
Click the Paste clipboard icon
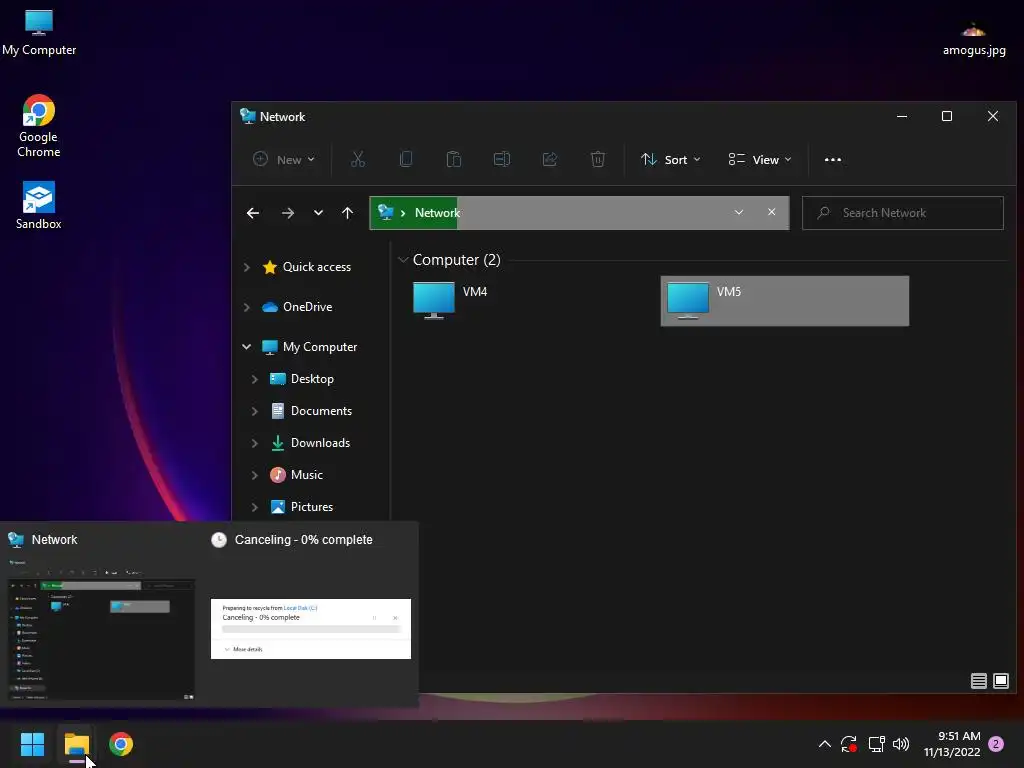(454, 159)
